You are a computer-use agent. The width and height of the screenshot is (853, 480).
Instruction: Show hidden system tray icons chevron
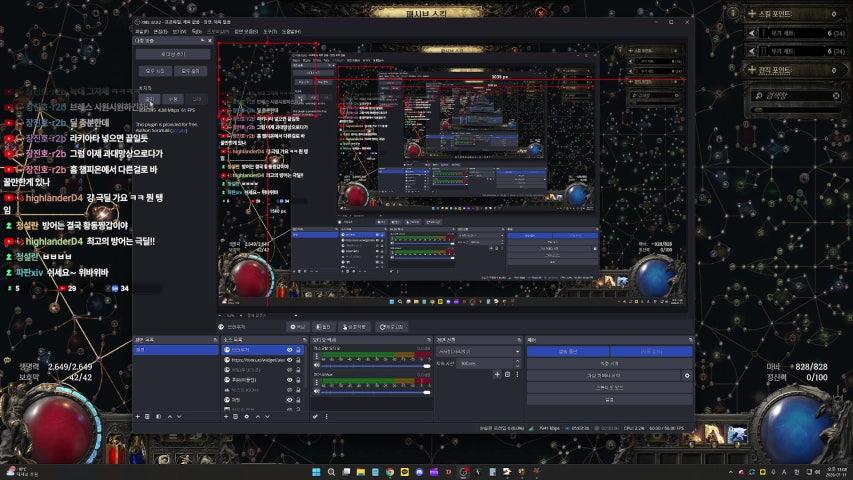coord(731,472)
